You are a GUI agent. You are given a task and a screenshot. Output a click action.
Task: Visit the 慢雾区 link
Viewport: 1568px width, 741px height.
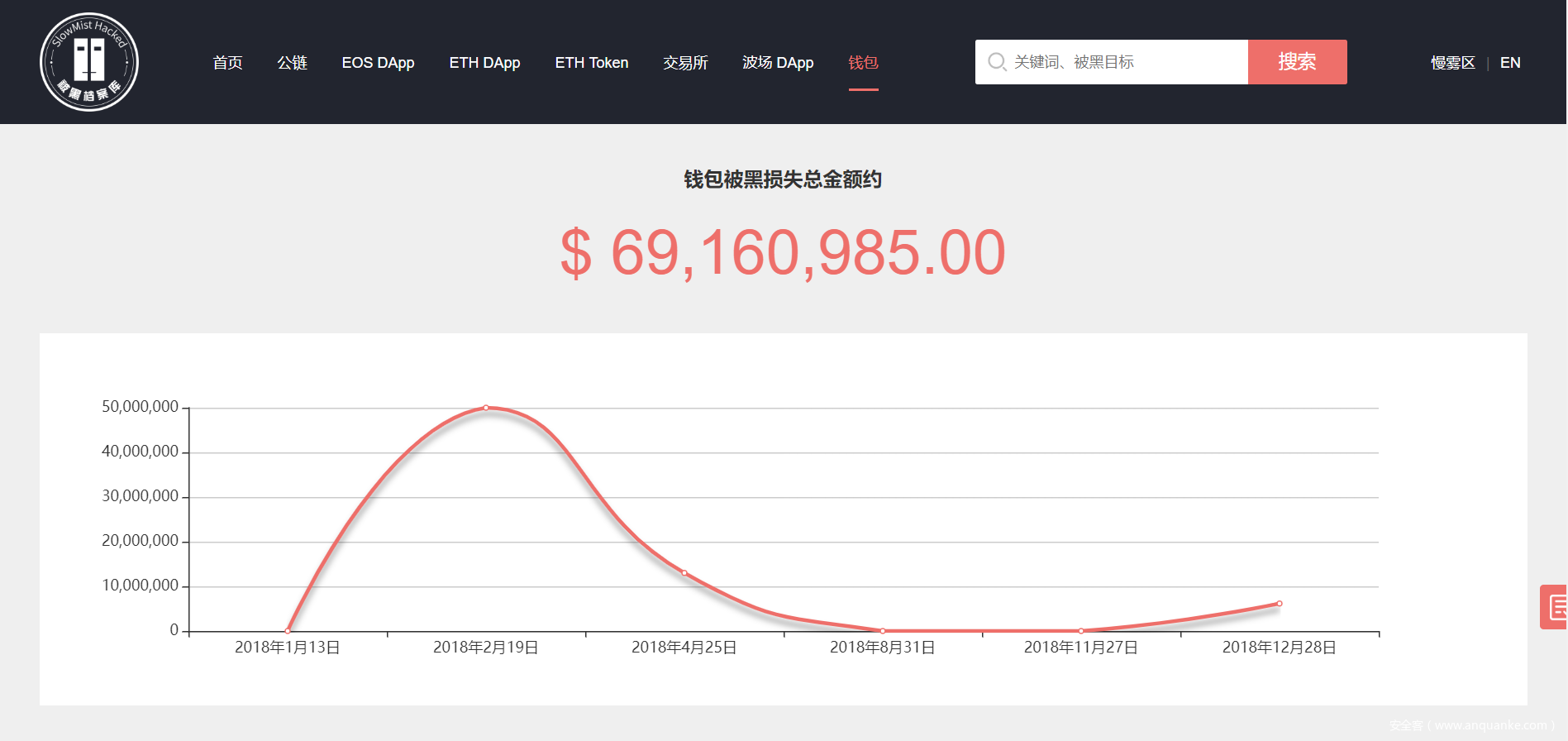[1452, 63]
